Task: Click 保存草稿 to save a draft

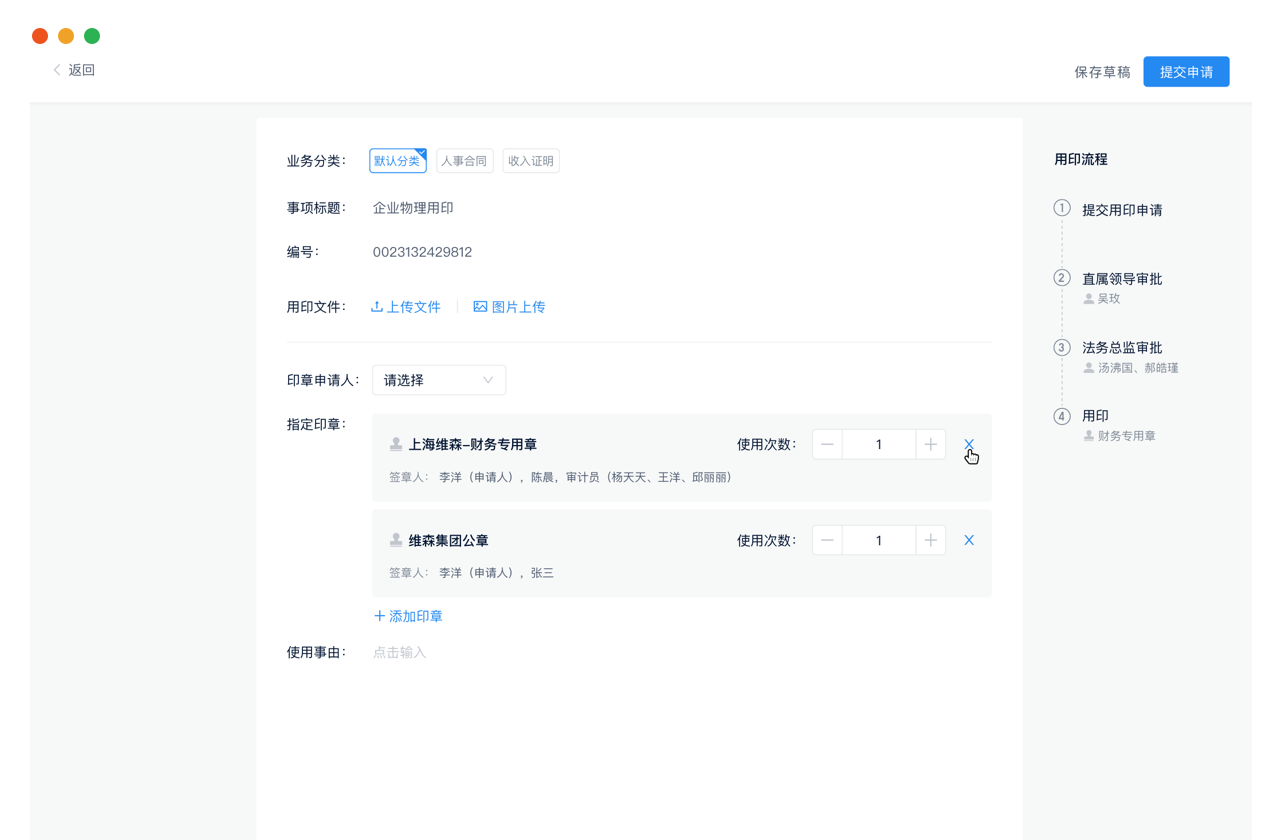Action: (x=1101, y=71)
